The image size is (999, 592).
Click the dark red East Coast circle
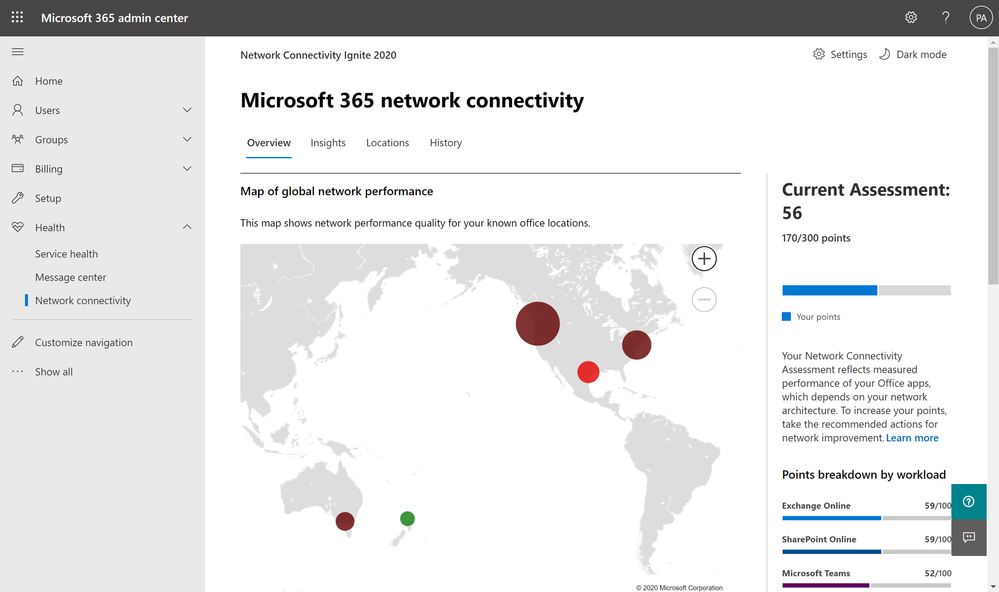tap(636, 345)
